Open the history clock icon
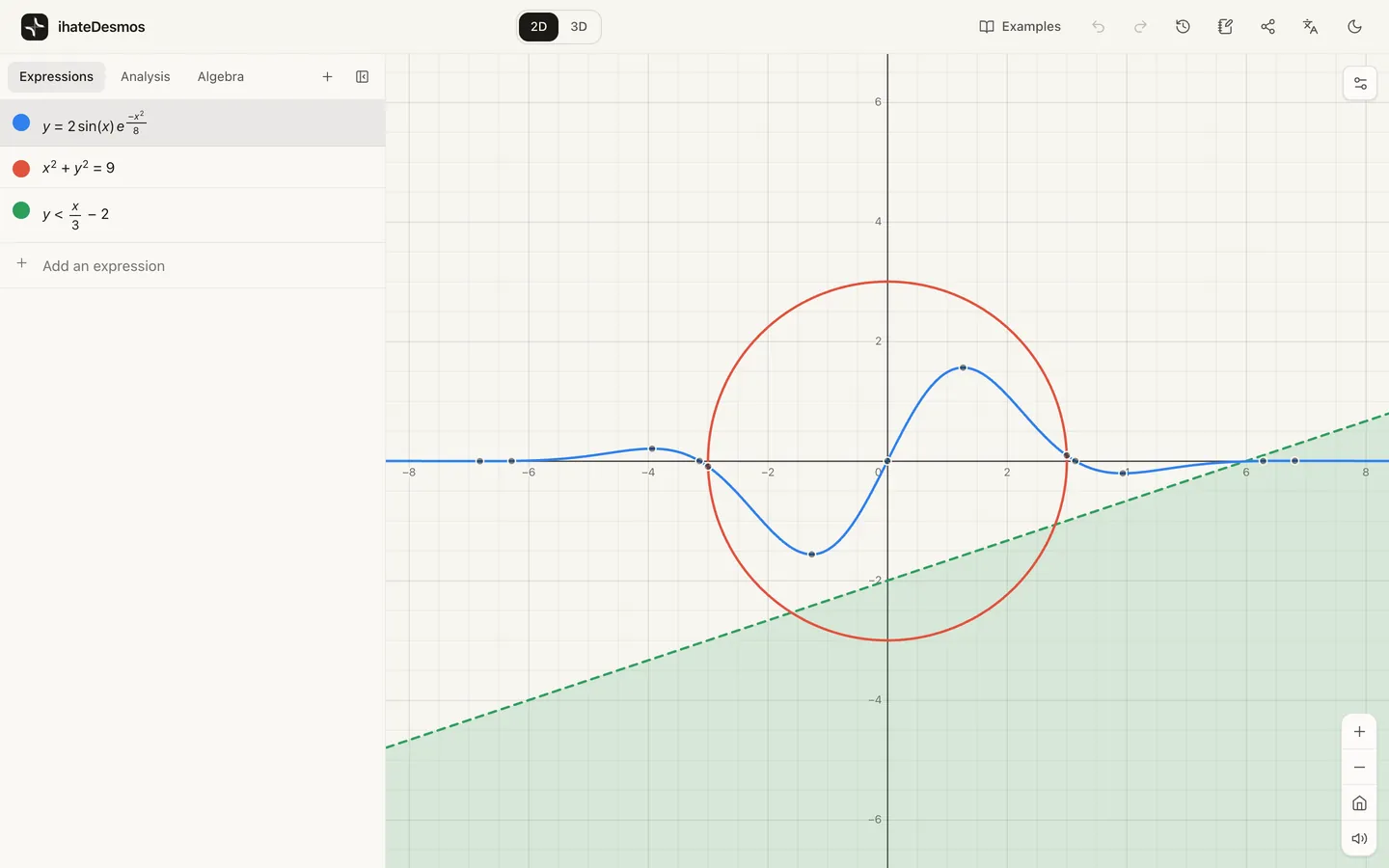The image size is (1389, 868). point(1183,27)
